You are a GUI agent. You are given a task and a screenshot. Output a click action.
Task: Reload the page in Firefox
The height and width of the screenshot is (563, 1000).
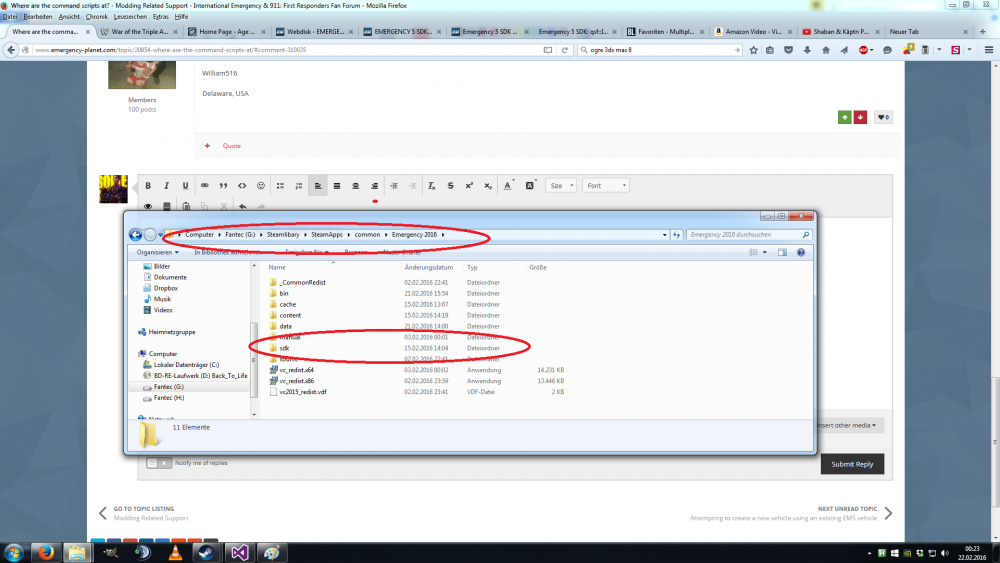click(x=564, y=50)
